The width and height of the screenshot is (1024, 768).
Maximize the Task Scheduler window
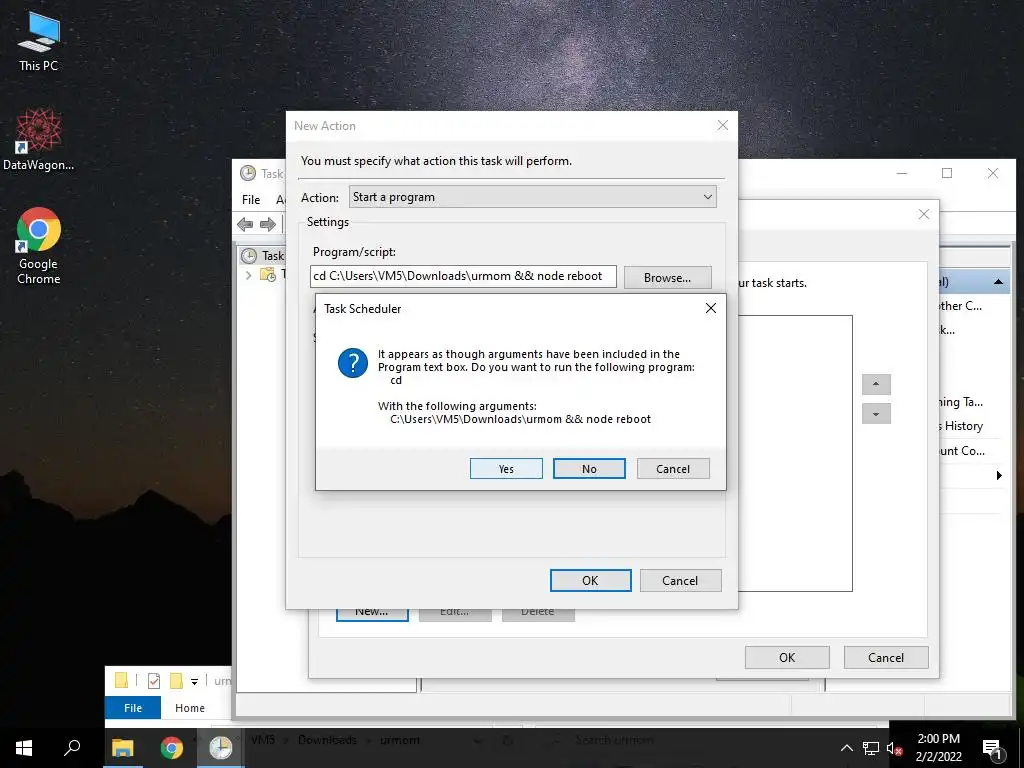(947, 173)
